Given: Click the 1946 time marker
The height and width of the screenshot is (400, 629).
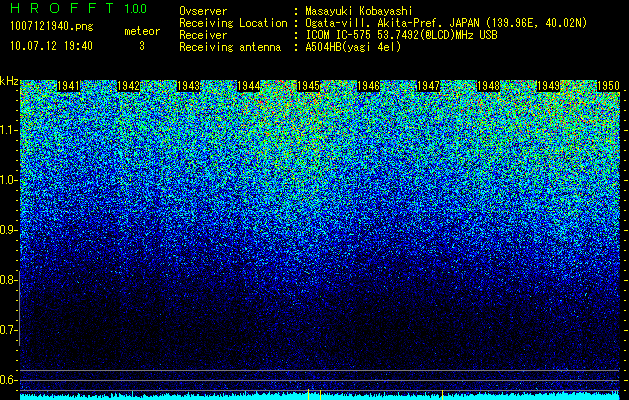Looking at the screenshot, I should [x=368, y=86].
